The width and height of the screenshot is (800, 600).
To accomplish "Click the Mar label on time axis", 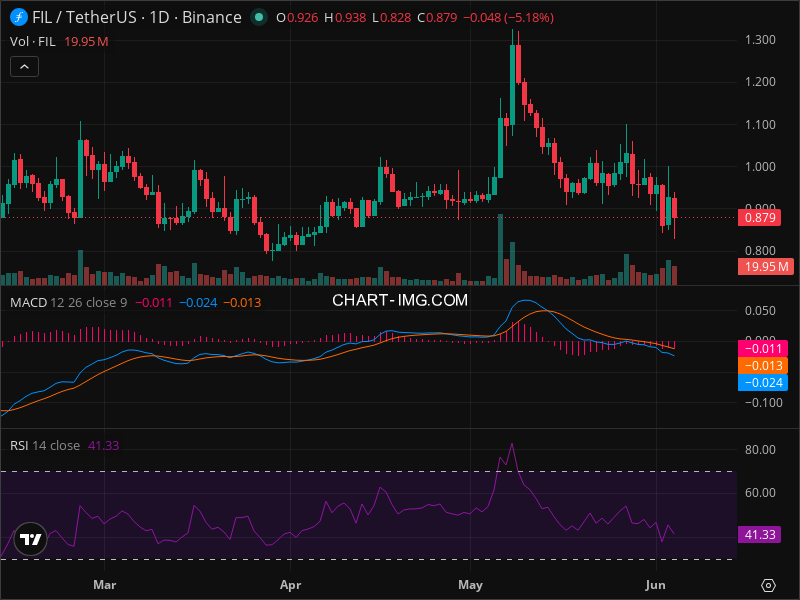I will click(x=105, y=585).
